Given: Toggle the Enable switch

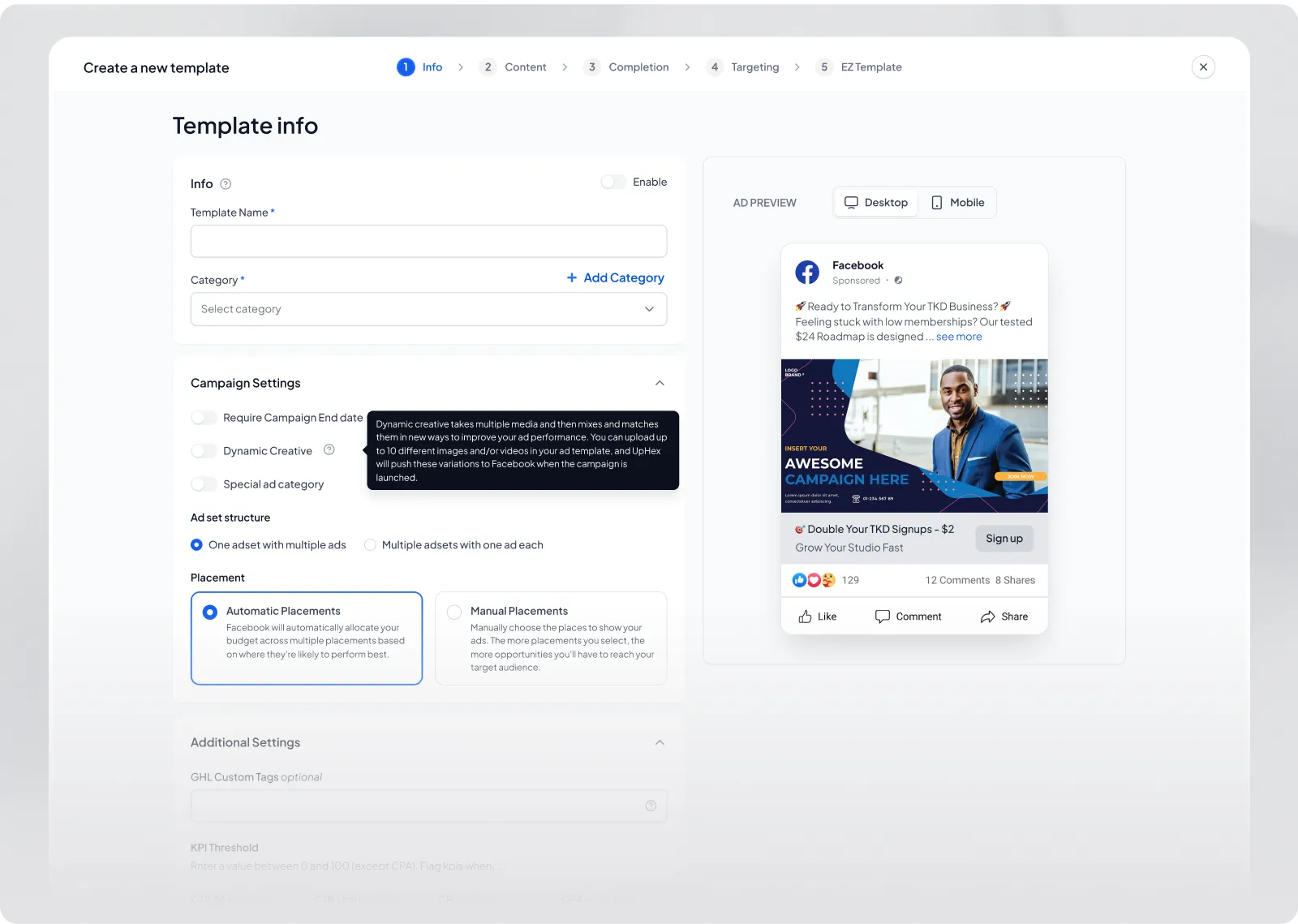Looking at the screenshot, I should pos(613,182).
